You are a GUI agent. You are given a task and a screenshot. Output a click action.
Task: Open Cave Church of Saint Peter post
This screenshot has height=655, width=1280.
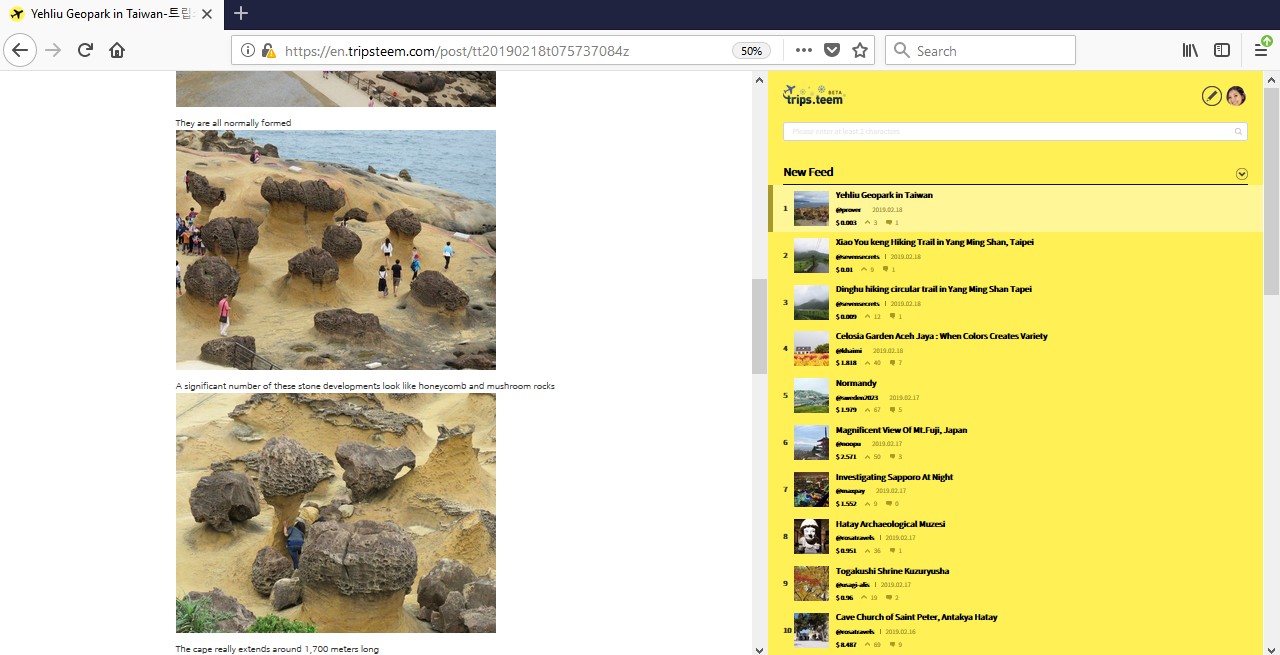point(917,617)
